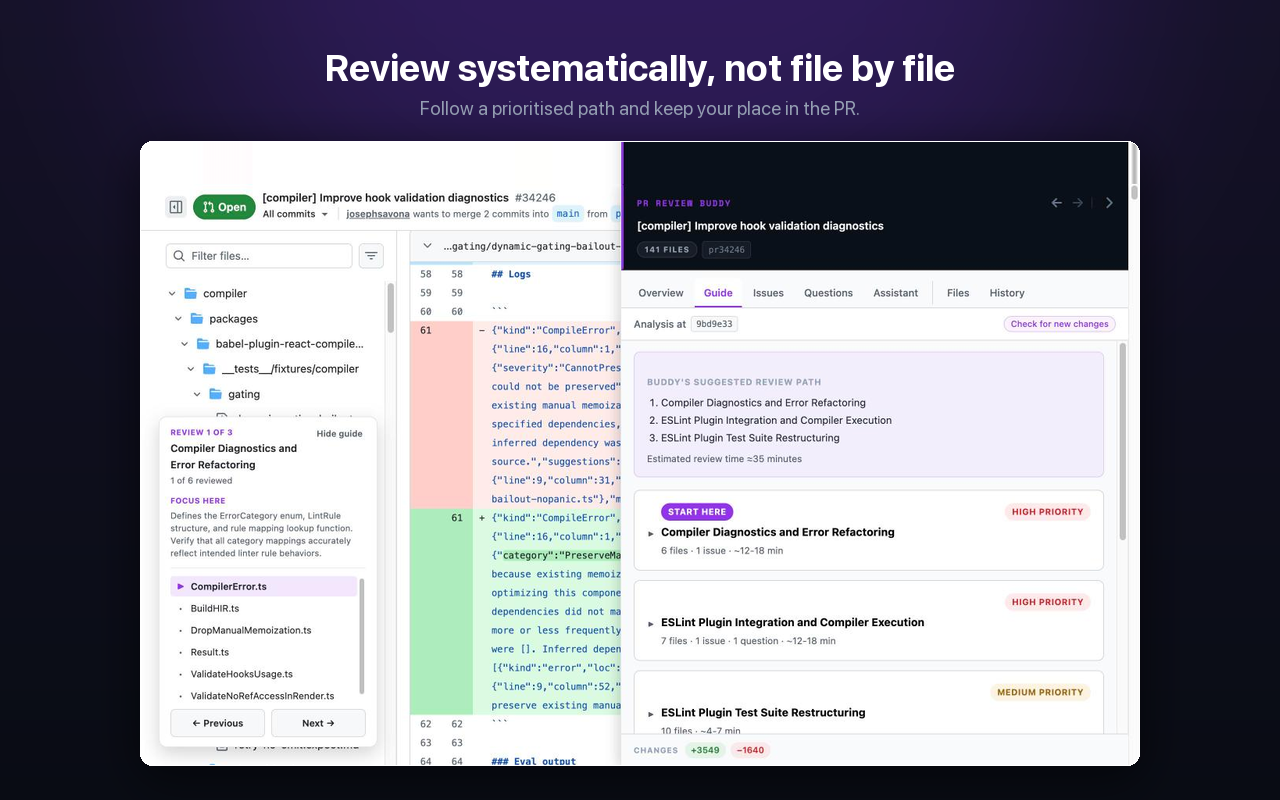Open the file filter options icon
1280x800 pixels.
tap(371, 256)
